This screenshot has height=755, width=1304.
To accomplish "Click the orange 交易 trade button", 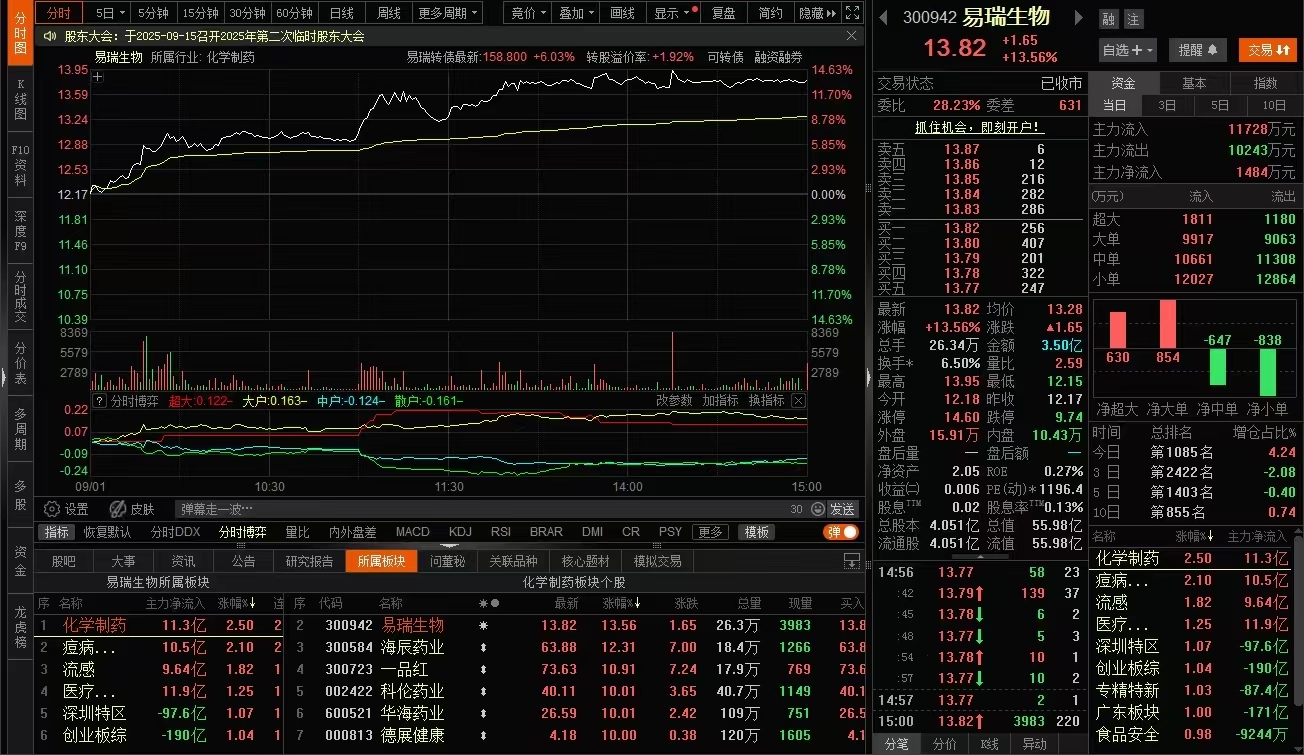I will click(x=1268, y=49).
